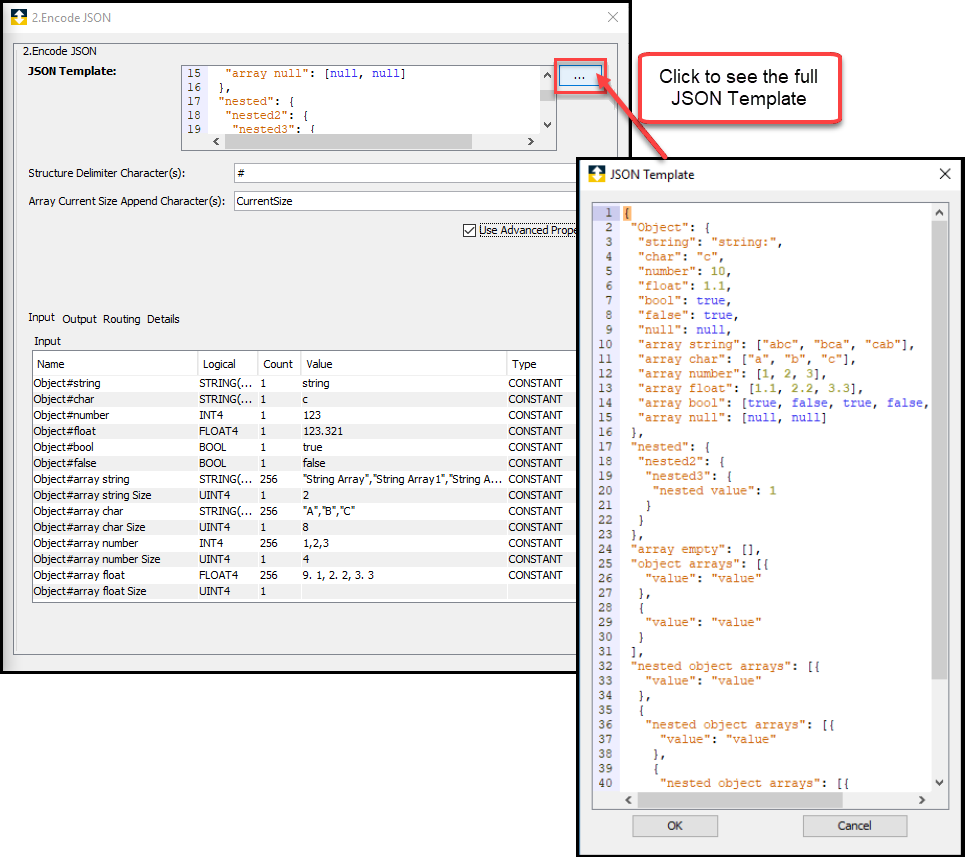Select the Input tab
Viewport: 965px width, 857px height.
[41, 318]
